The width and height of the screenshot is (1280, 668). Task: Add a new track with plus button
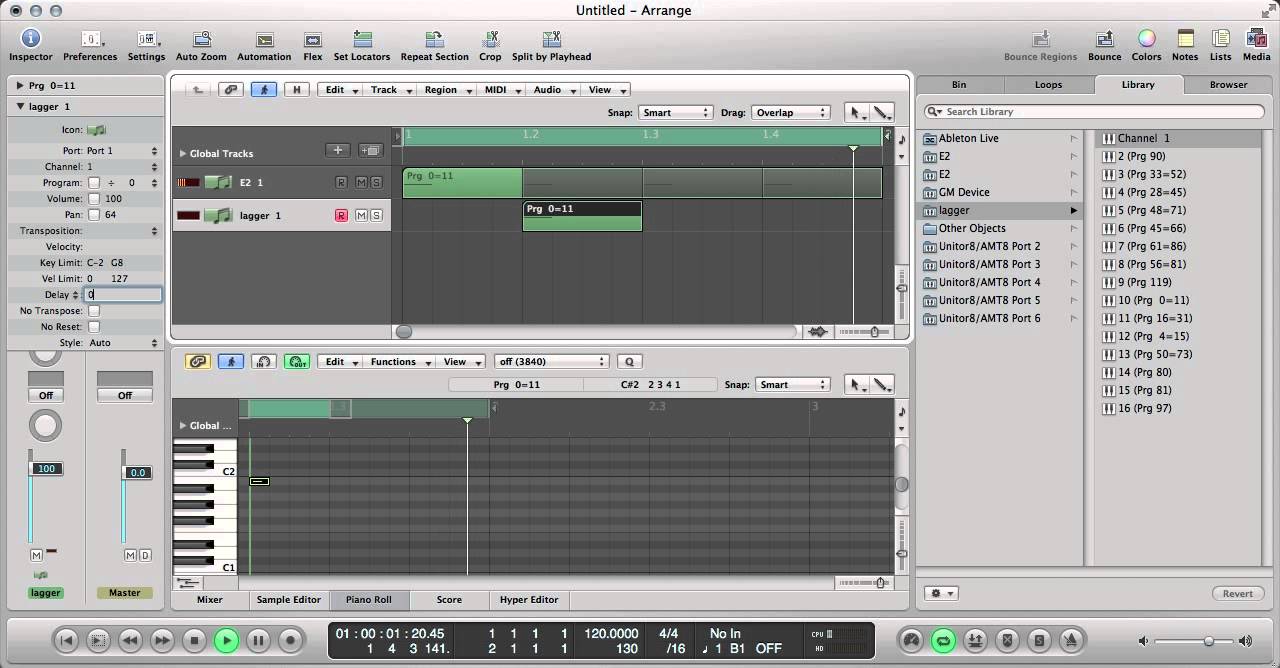pyautogui.click(x=338, y=151)
